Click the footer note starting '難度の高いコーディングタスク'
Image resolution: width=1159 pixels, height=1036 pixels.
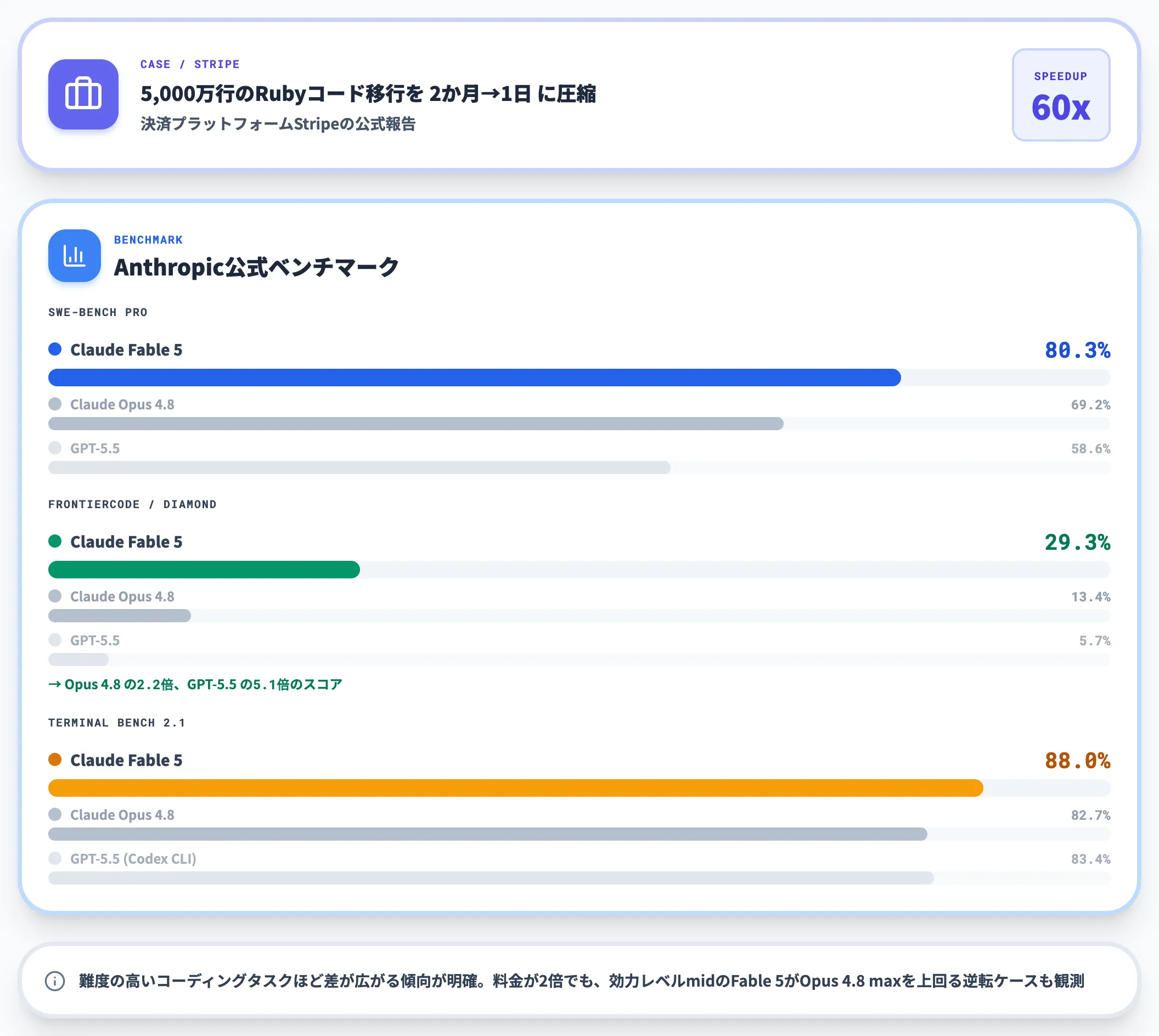(581, 981)
